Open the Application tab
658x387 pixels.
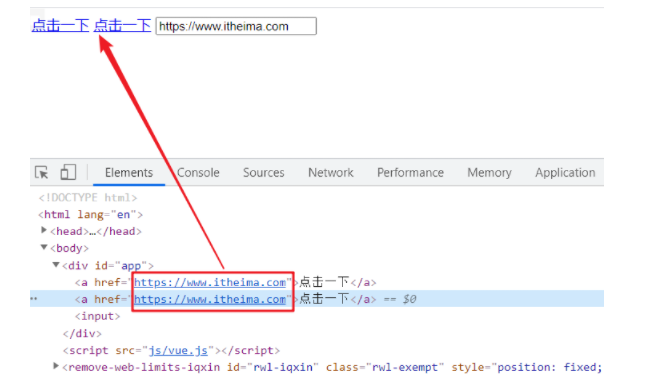[x=565, y=173]
